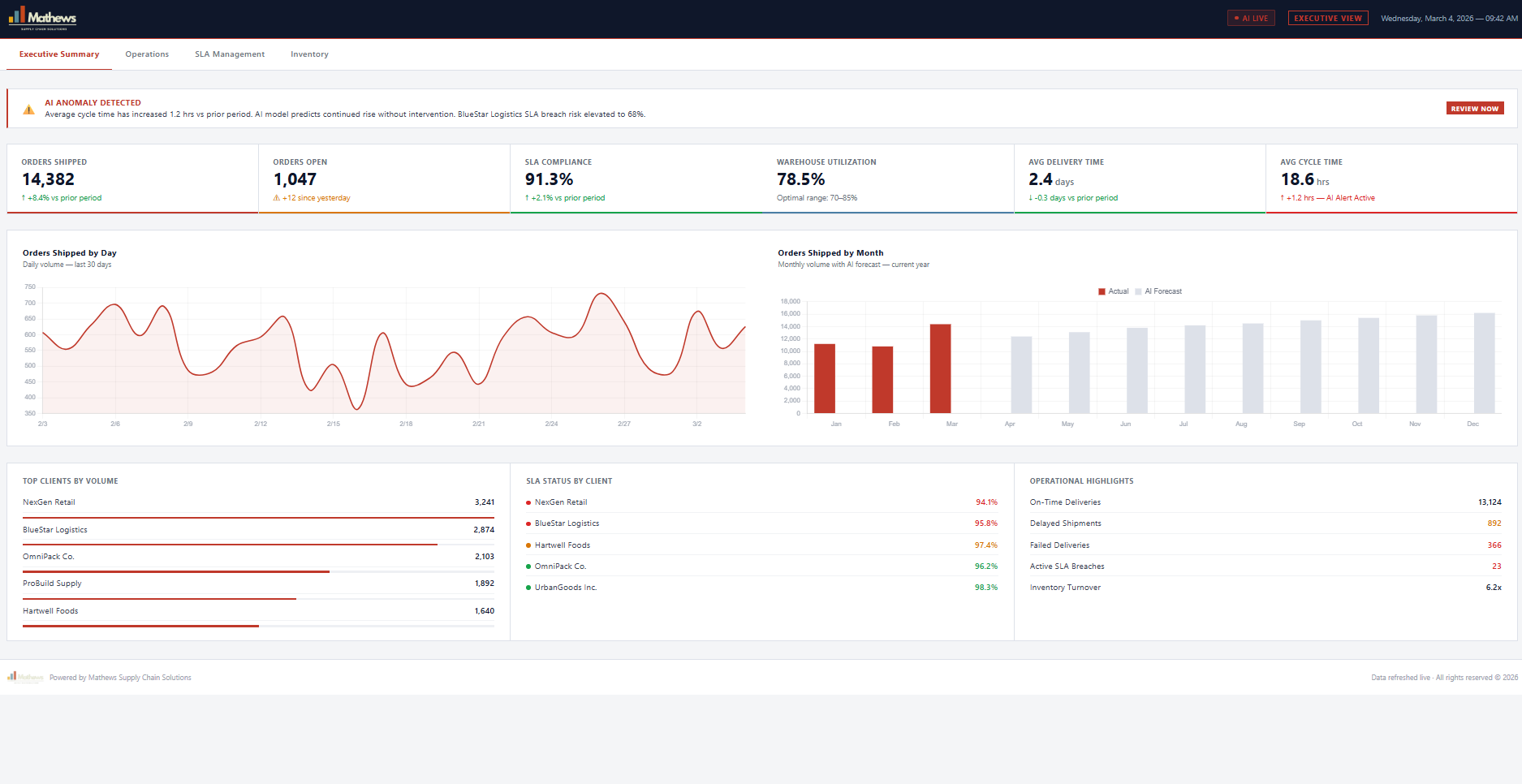Select the Orders Open 1,047 card
The height and width of the screenshot is (784, 1522).
pyautogui.click(x=384, y=179)
